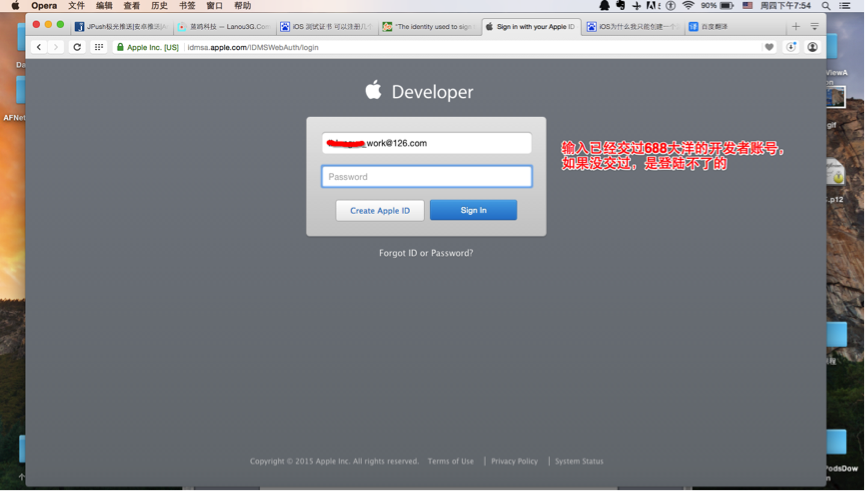Switch to the iOS为什么我只能创建一个 tab
The image size is (865, 491).
(x=633, y=26)
